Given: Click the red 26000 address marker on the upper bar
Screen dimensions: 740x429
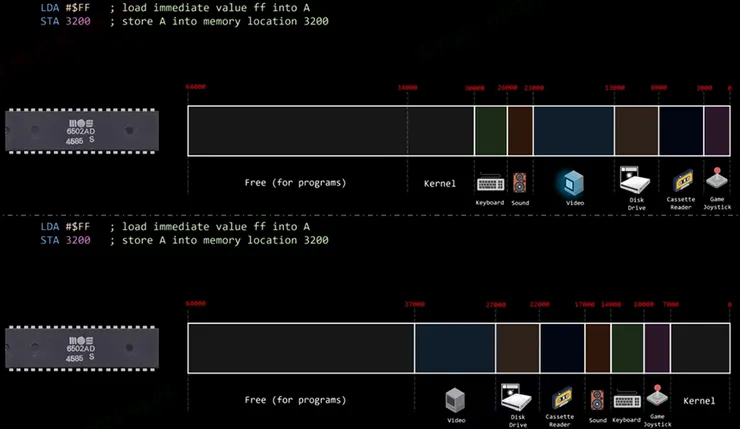Looking at the screenshot, I should point(507,88).
